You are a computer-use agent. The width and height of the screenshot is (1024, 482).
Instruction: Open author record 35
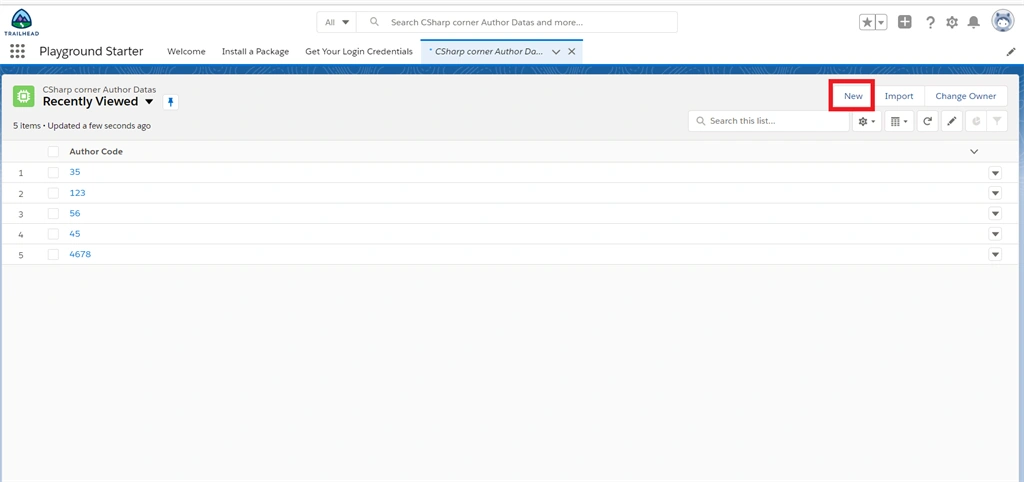[x=74, y=172]
